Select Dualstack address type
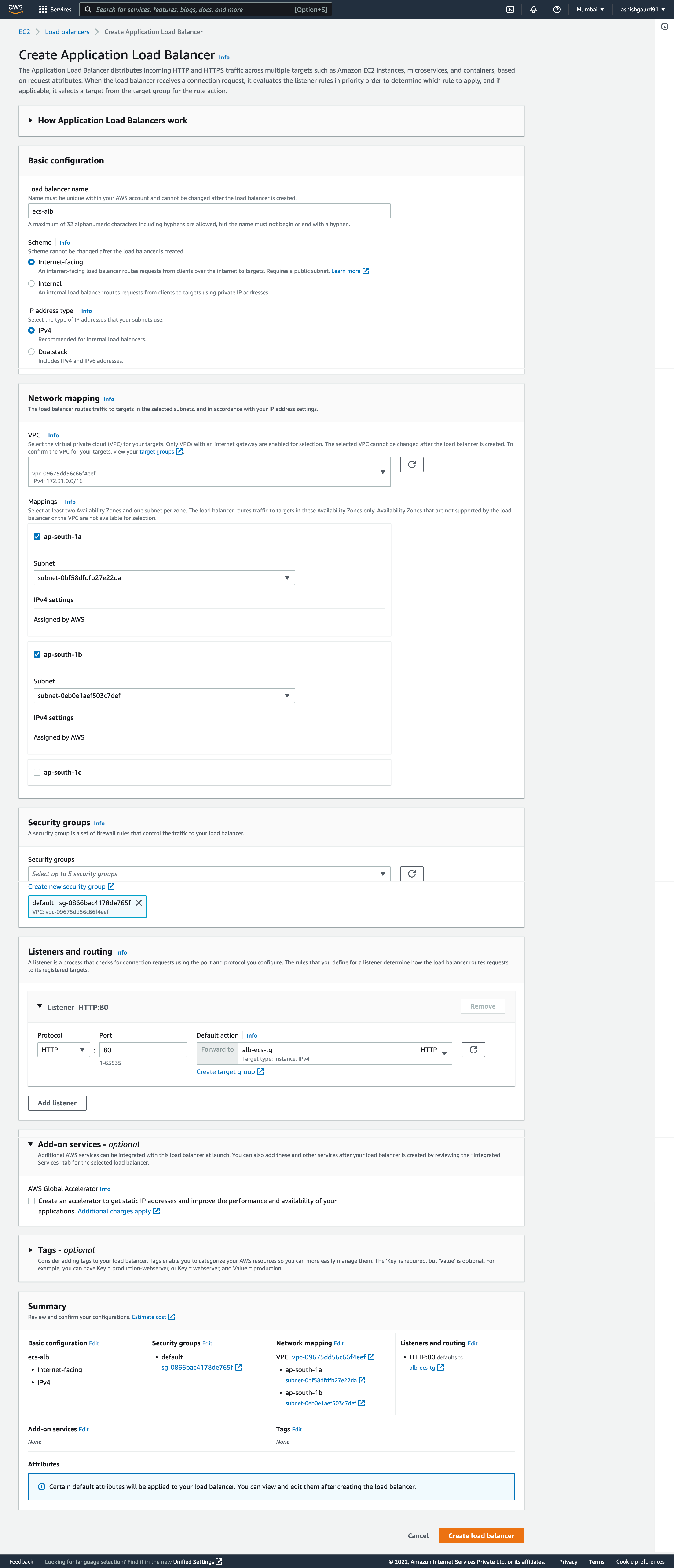Viewport: 674px width, 1568px height. click(31, 351)
